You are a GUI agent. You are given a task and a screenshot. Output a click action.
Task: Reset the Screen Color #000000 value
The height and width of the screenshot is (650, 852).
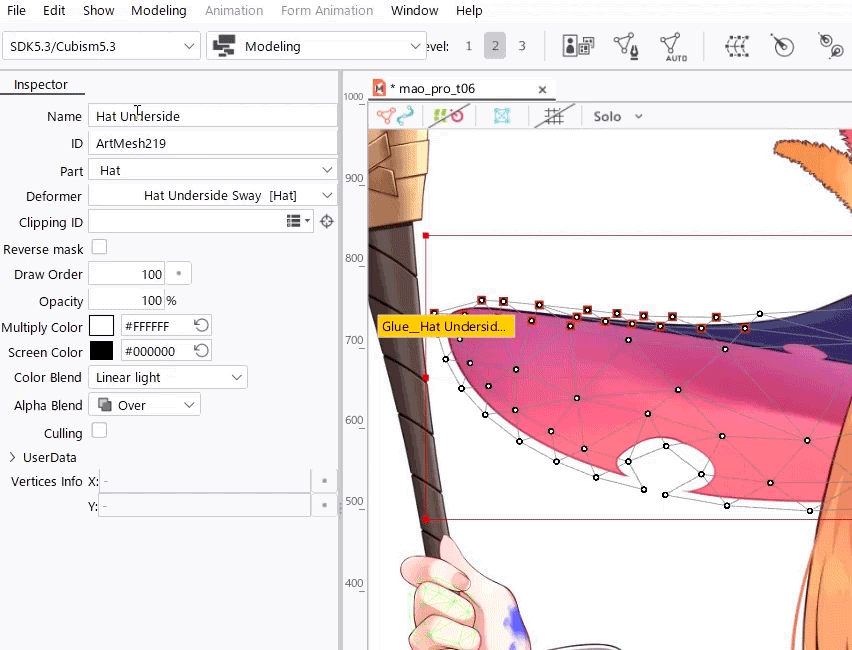pos(201,351)
